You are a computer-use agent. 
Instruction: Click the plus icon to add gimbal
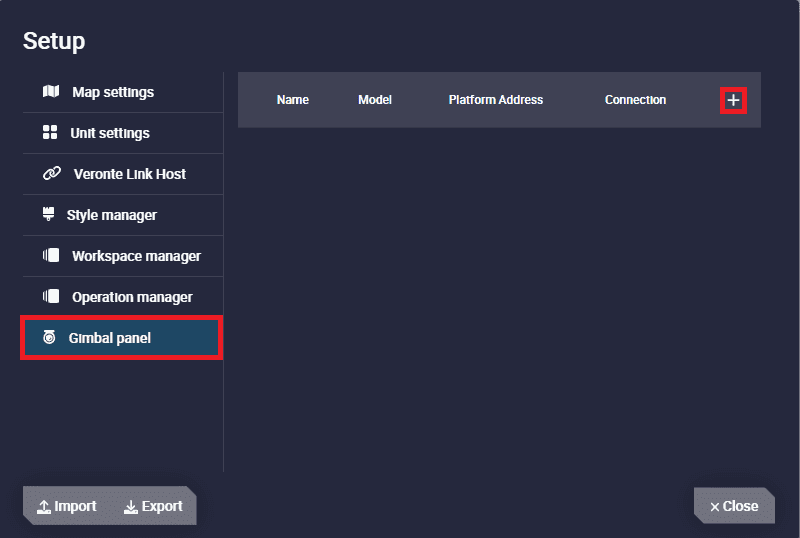(x=733, y=100)
